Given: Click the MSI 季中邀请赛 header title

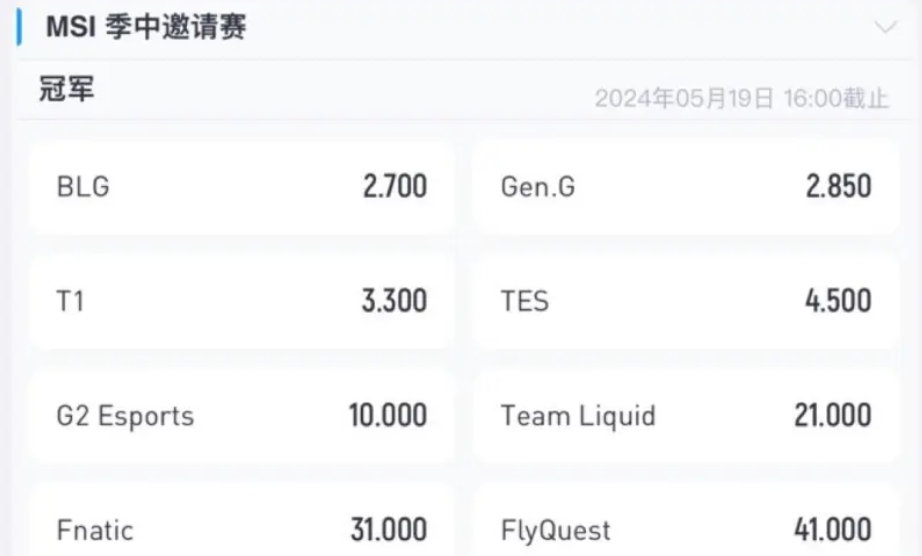Looking at the screenshot, I should [146, 28].
